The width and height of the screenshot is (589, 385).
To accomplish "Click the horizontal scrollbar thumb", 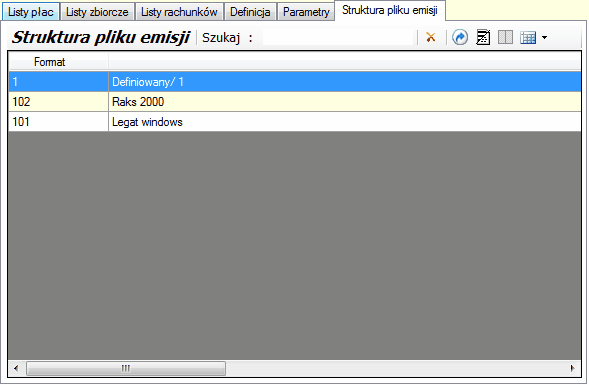I will click(x=126, y=368).
